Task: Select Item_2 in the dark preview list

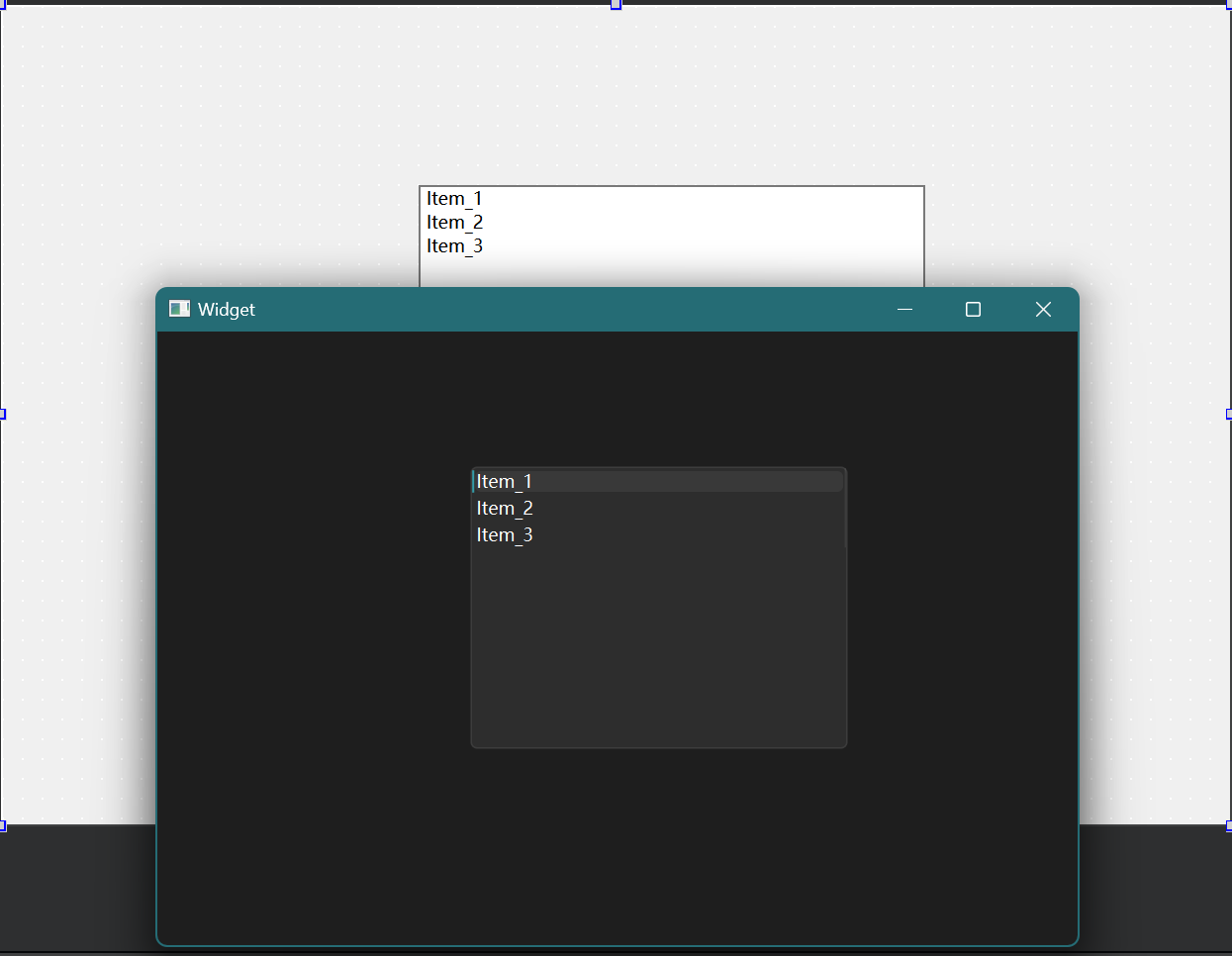Action: click(x=505, y=509)
